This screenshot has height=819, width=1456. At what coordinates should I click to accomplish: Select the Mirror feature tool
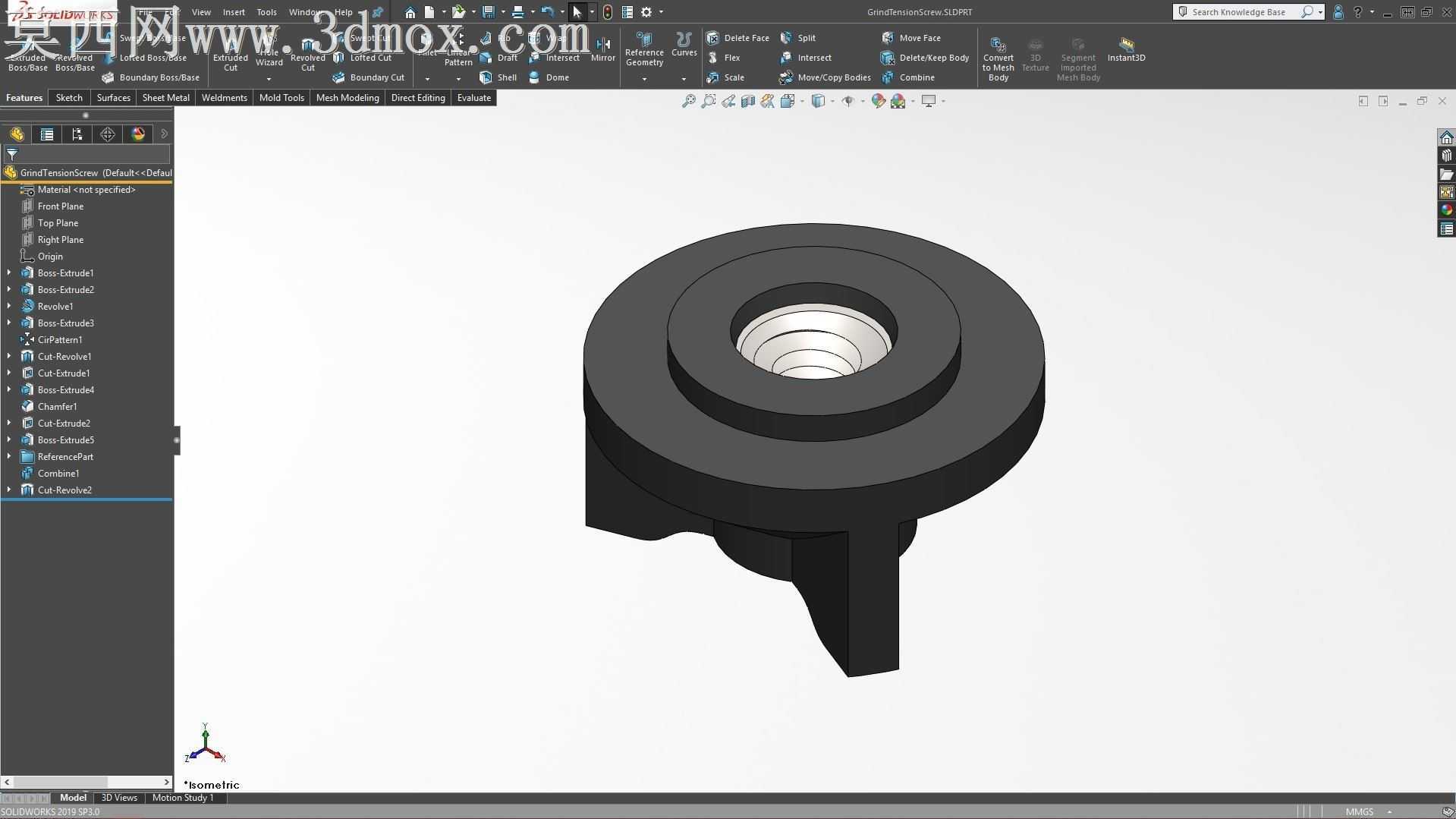[603, 50]
